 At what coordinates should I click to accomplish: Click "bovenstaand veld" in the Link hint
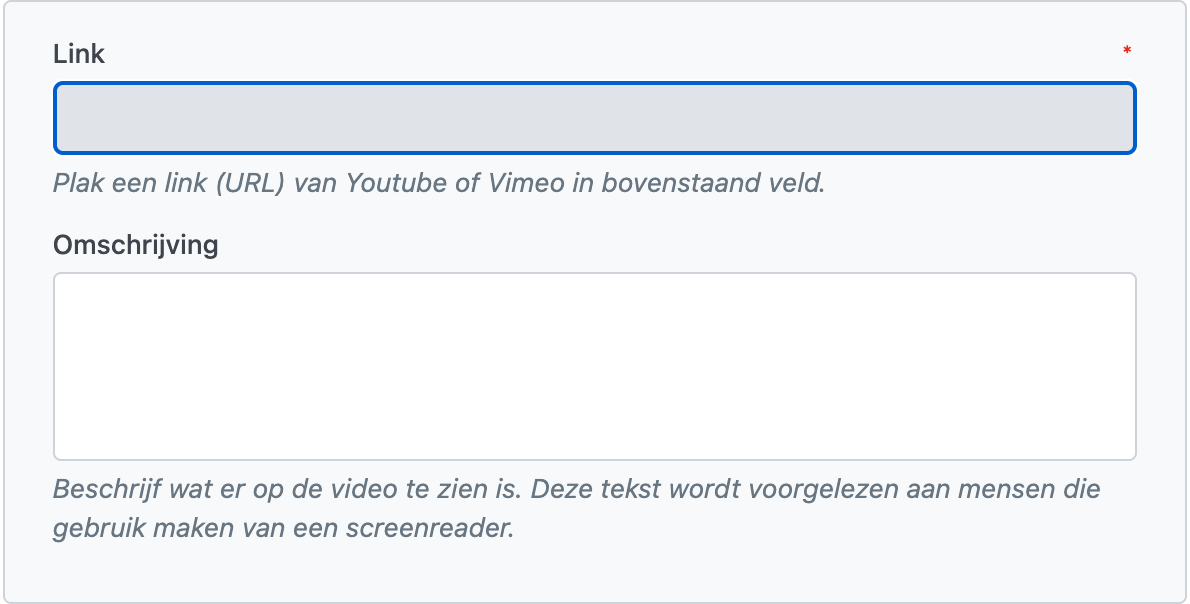[712, 185]
